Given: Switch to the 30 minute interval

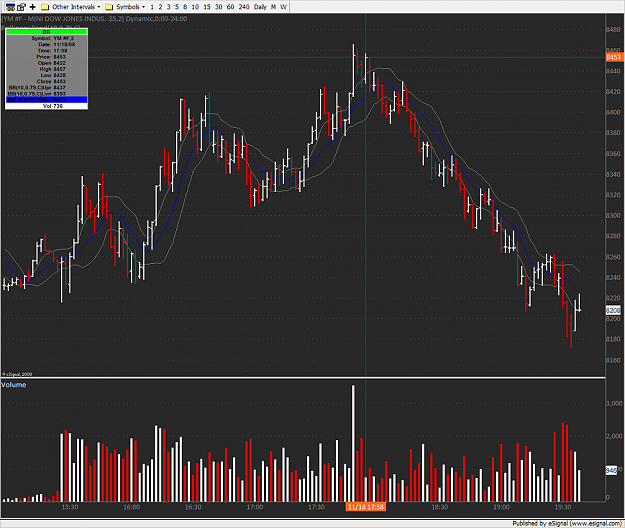Looking at the screenshot, I should pyautogui.click(x=218, y=7).
